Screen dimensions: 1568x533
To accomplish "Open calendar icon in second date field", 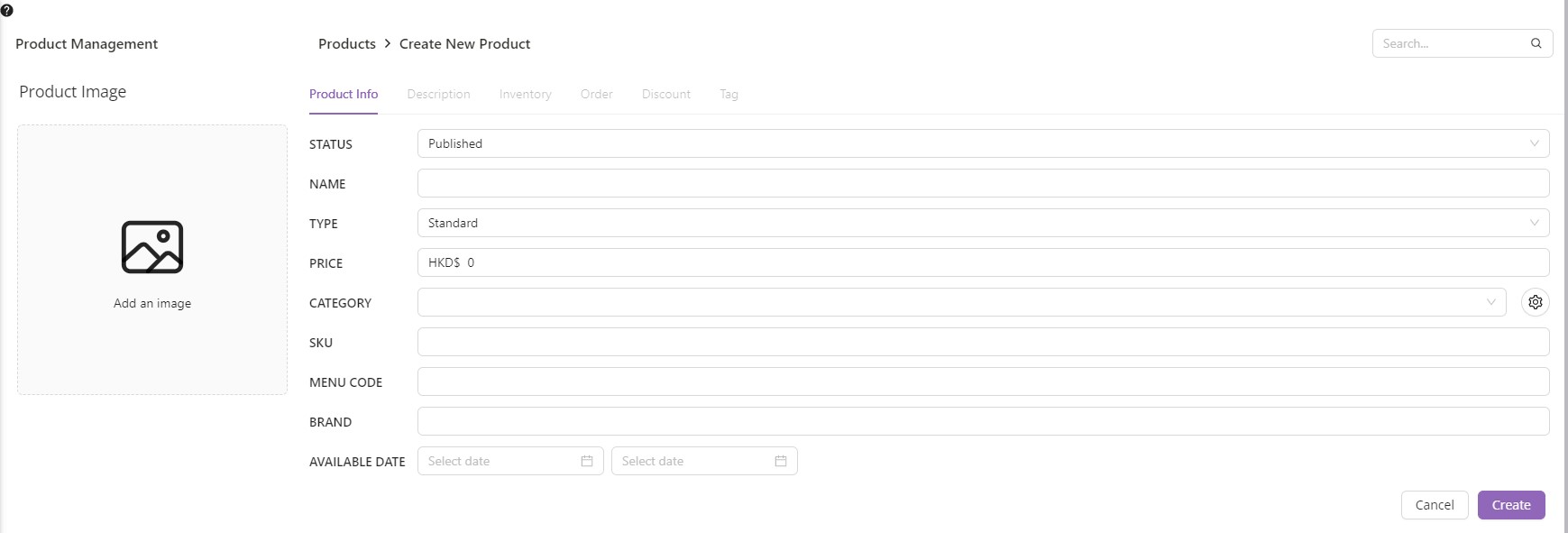I will click(781, 461).
